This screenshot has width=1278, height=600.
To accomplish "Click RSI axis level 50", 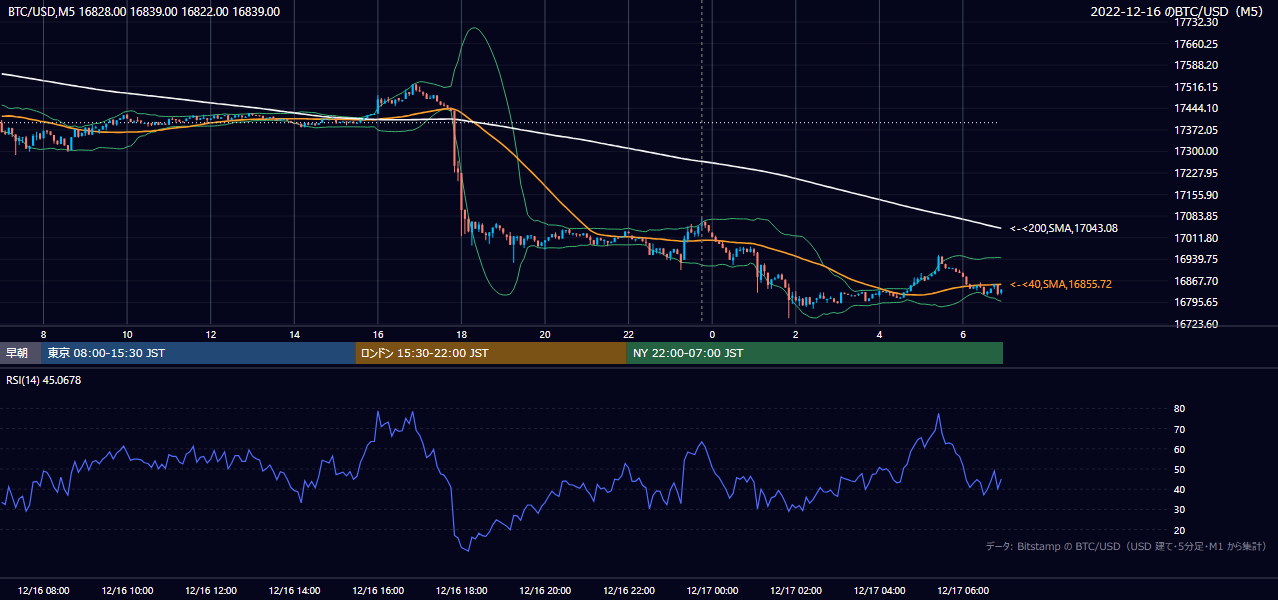I will pyautogui.click(x=1180, y=469).
